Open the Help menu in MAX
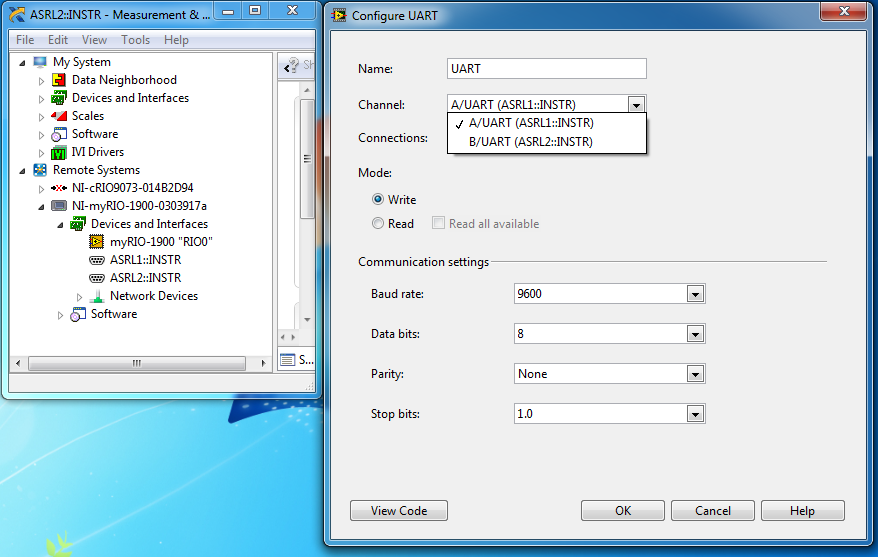 [176, 40]
